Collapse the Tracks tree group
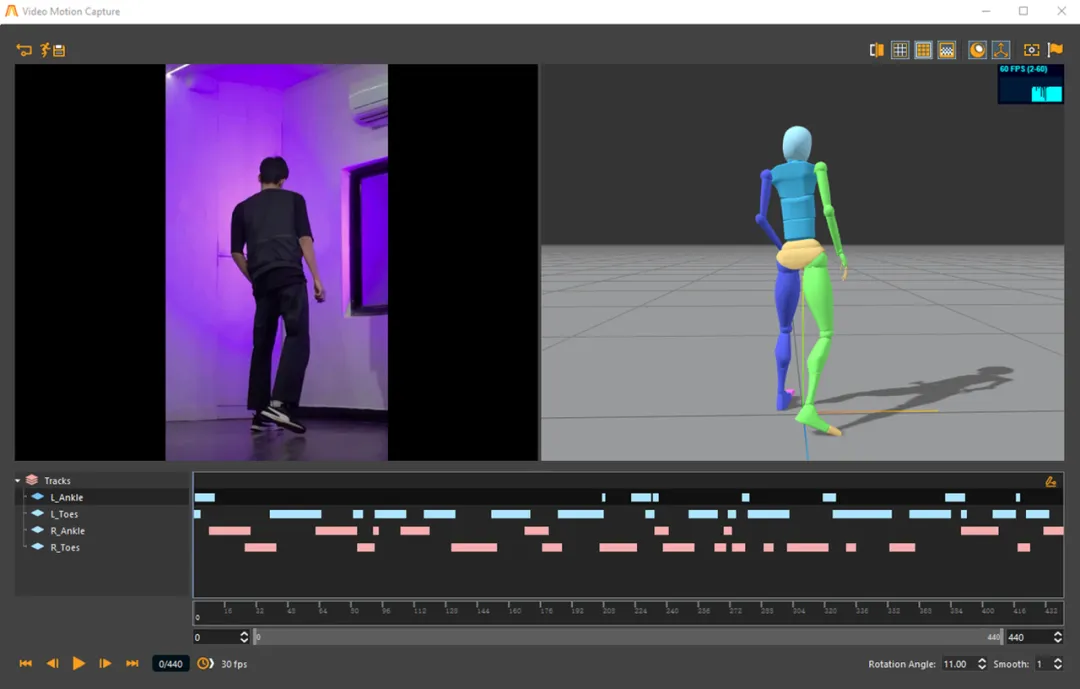The height and width of the screenshot is (689, 1080). point(18,481)
